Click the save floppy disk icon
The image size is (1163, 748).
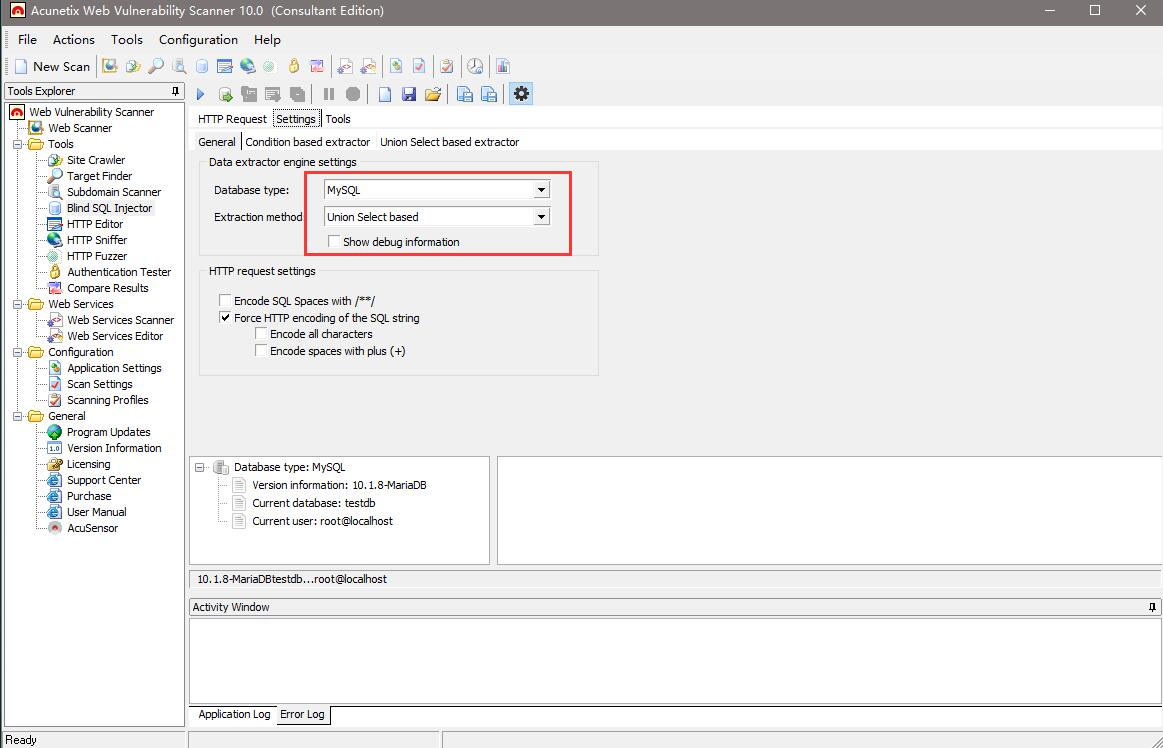pos(409,94)
